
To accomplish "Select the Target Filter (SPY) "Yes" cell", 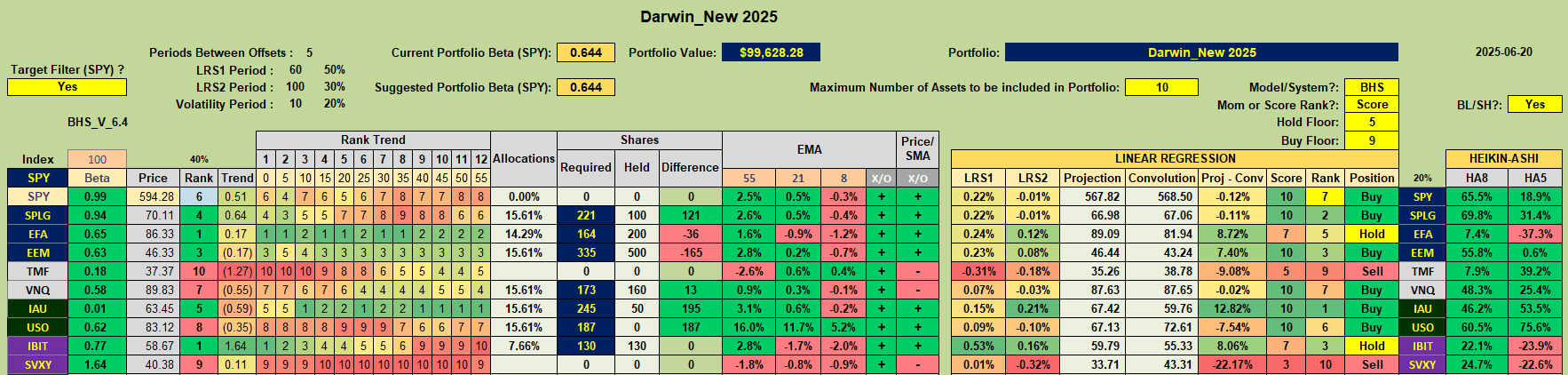I will [x=67, y=87].
